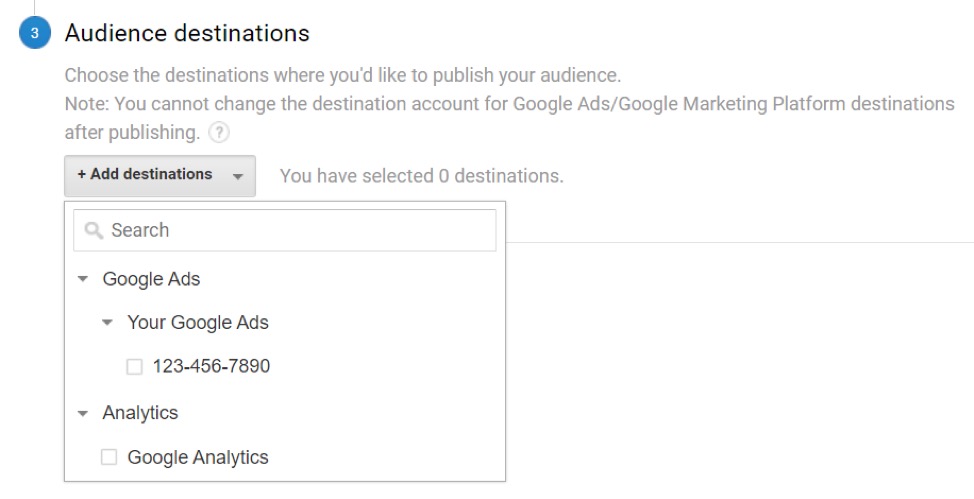Click the 'You have selected 0 destinations' text

click(x=421, y=176)
